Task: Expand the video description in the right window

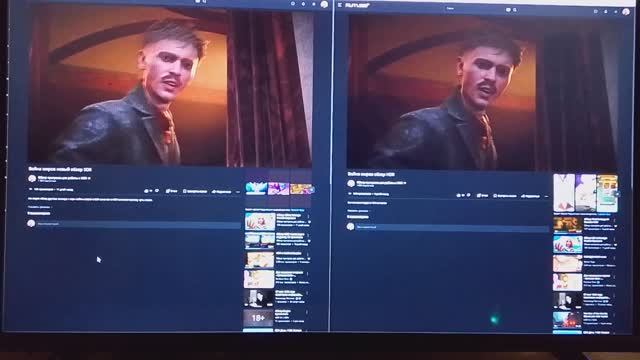Action: [358, 211]
